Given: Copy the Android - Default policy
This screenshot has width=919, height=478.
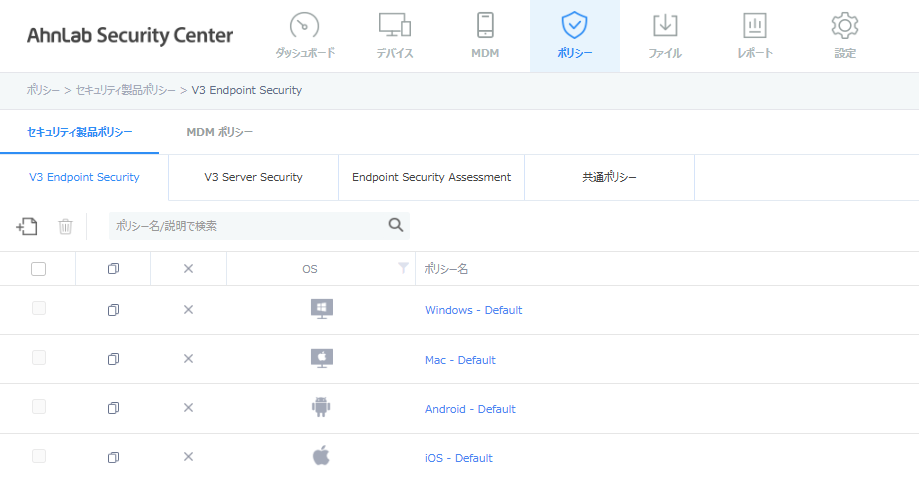Looking at the screenshot, I should pos(113,408).
